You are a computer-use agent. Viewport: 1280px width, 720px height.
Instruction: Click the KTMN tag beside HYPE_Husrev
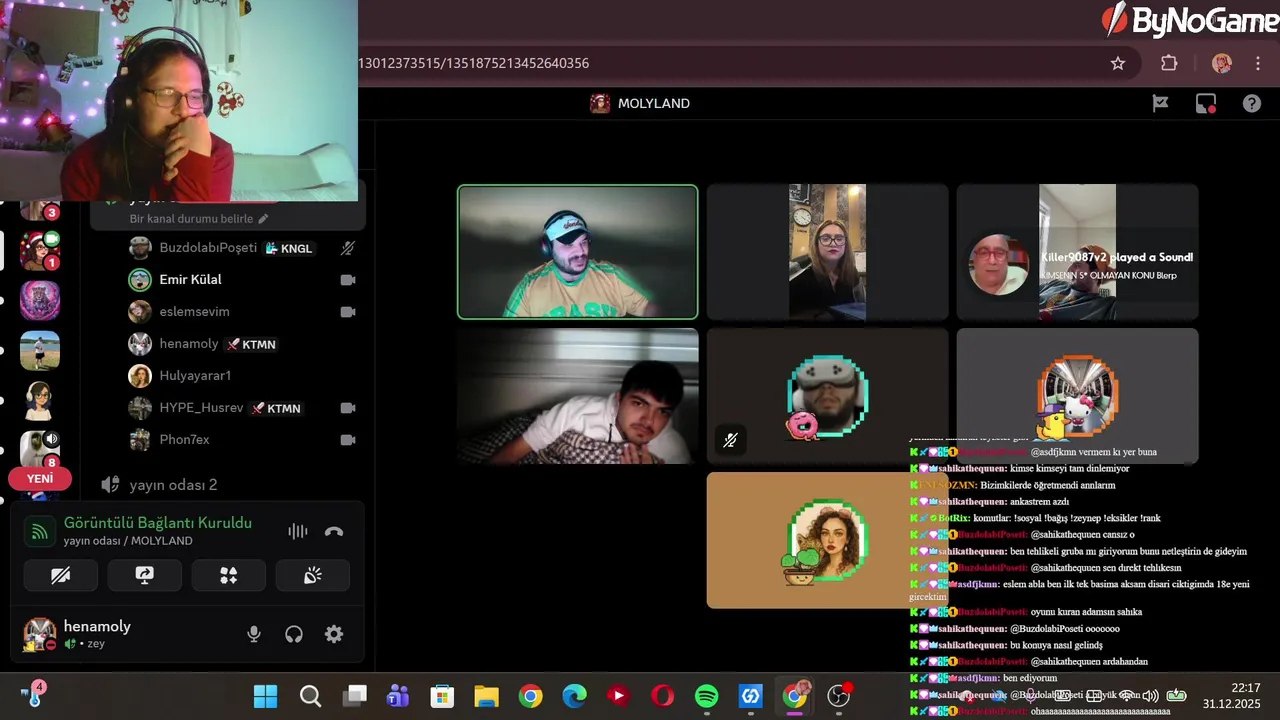[x=277, y=408]
